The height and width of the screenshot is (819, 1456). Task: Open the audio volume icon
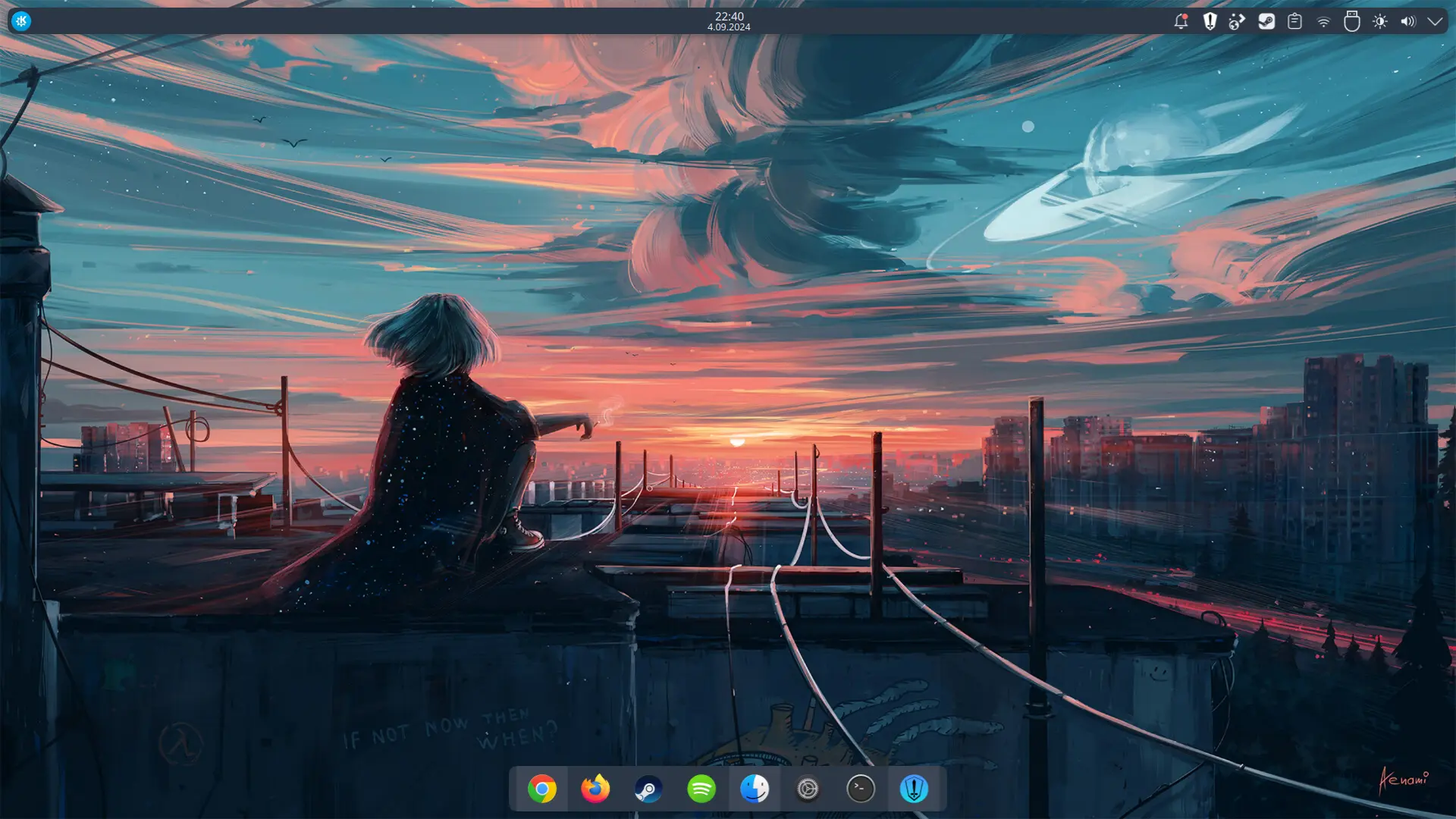(x=1408, y=21)
